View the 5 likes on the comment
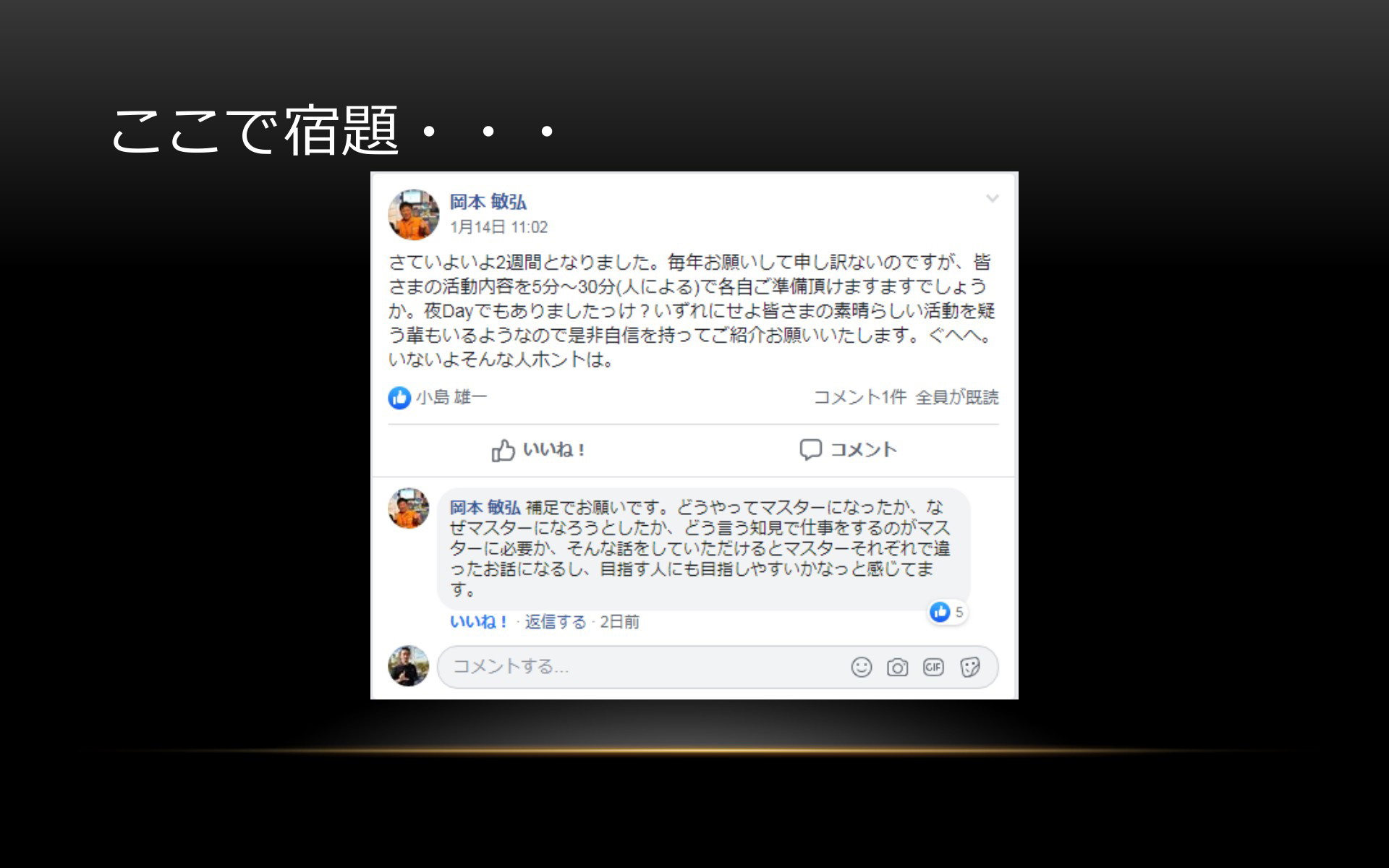Screen dimensions: 1389x868 click(947, 612)
